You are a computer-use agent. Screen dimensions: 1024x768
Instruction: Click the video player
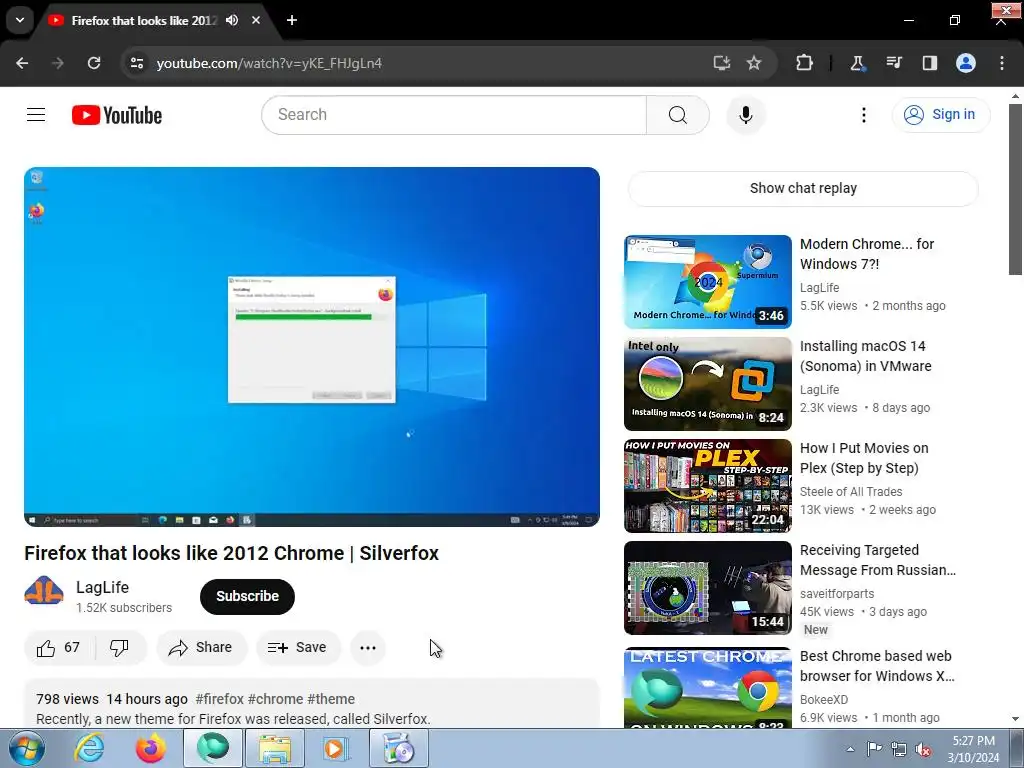click(x=312, y=347)
